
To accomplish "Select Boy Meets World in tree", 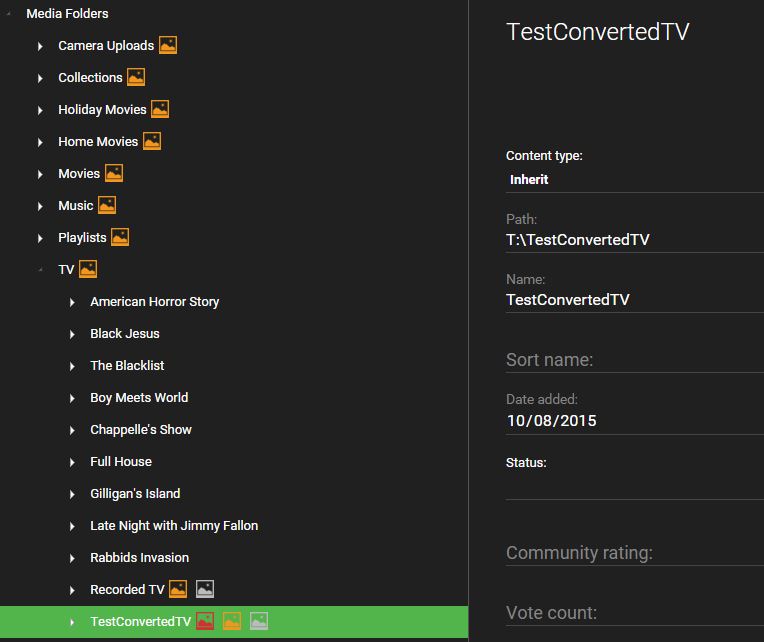I will click(139, 397).
